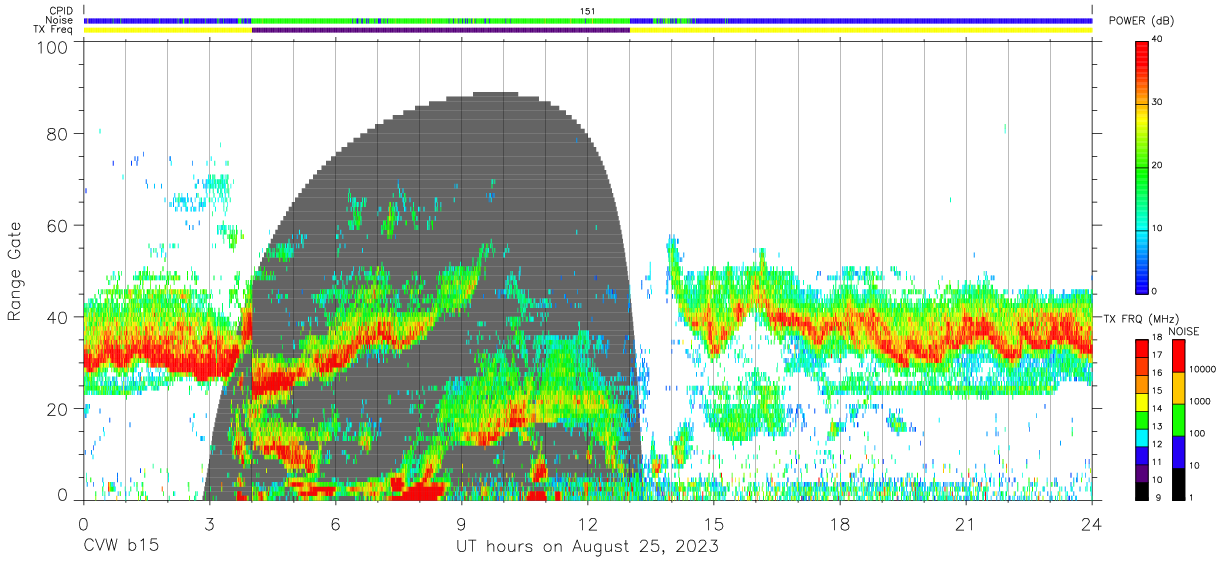The image size is (1228, 567).
Task: Click the 11 value on TX frequency legend
Action: click(x=1155, y=461)
